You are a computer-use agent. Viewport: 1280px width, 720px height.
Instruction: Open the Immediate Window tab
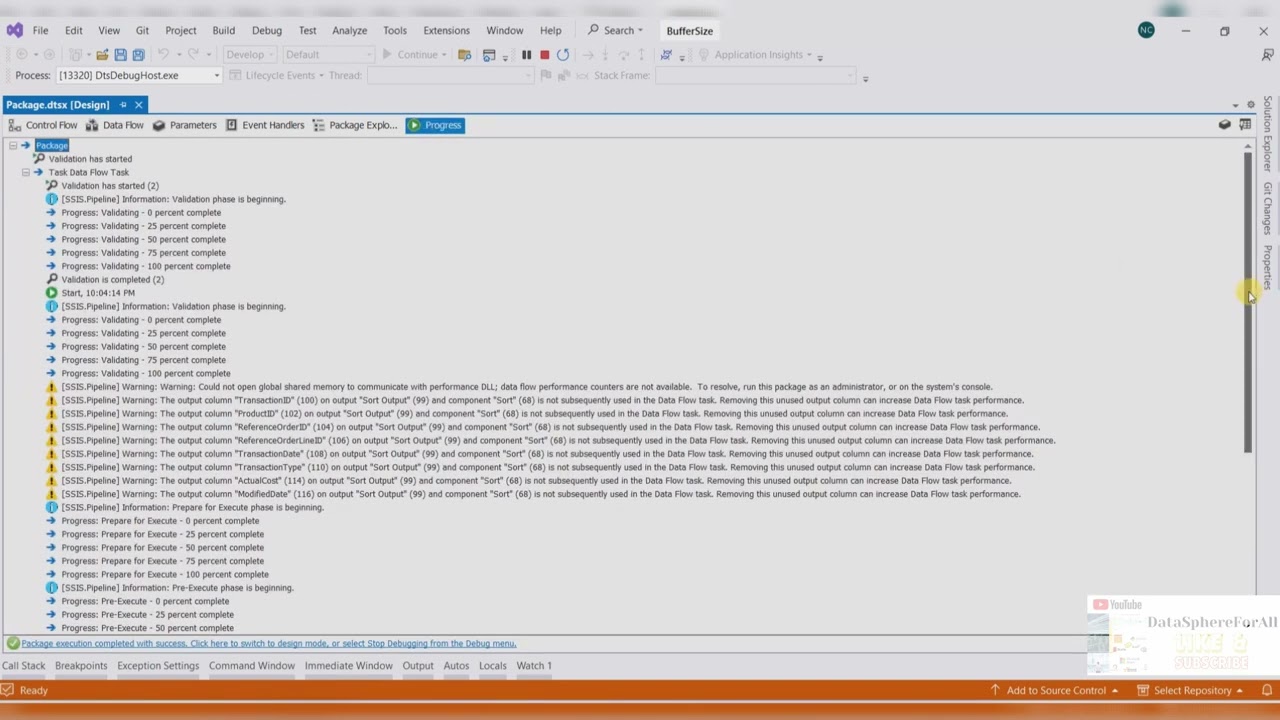click(349, 666)
